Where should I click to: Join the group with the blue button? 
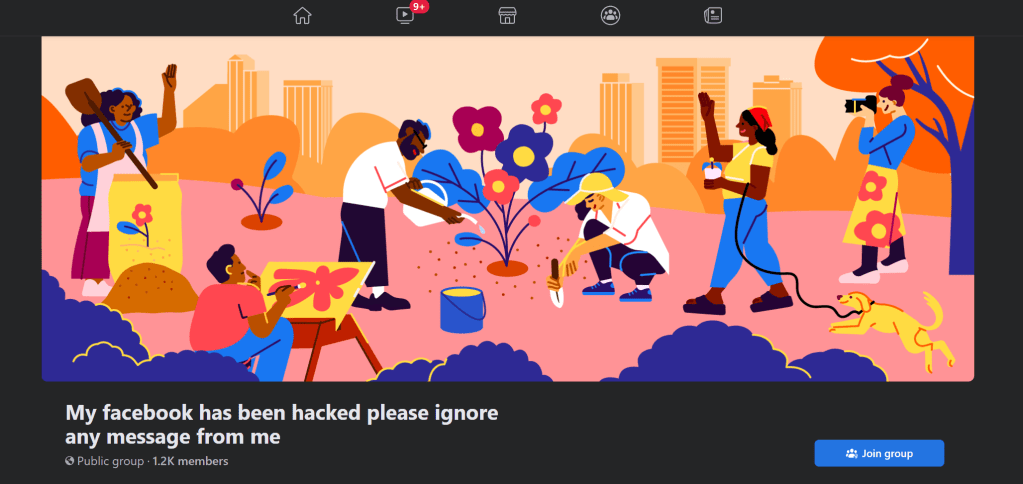(879, 453)
